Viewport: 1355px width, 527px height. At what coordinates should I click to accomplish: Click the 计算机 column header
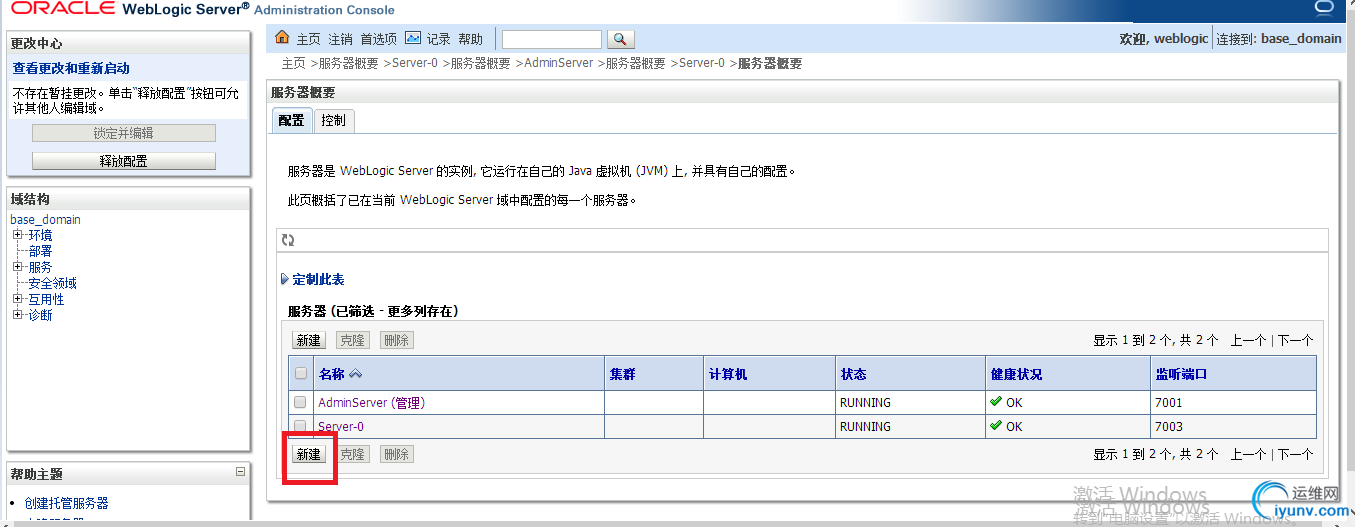pyautogui.click(x=728, y=374)
